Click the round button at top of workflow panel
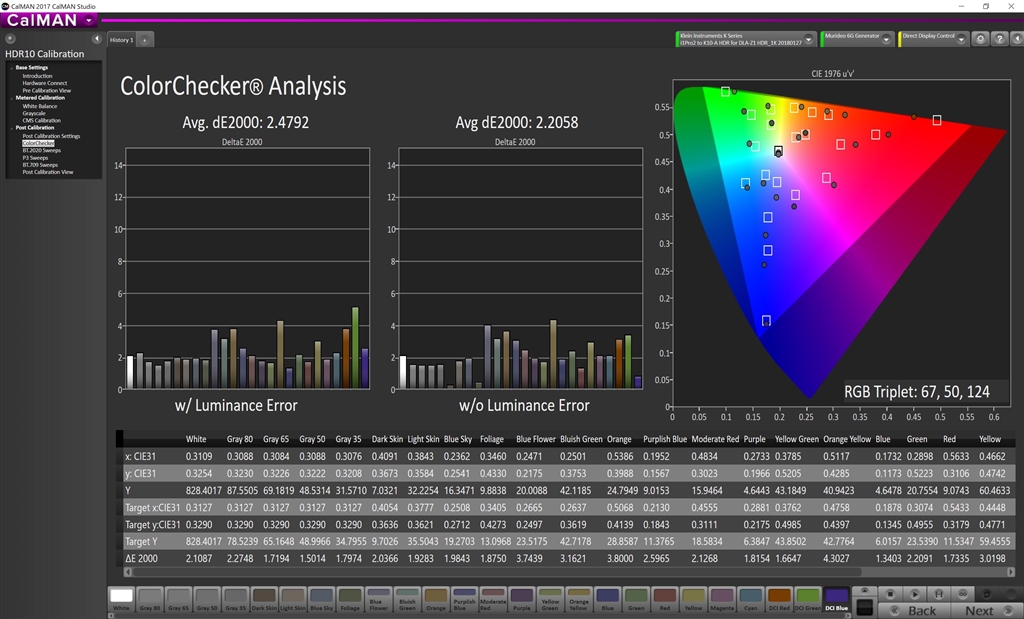This screenshot has width=1024, height=619. (10, 39)
